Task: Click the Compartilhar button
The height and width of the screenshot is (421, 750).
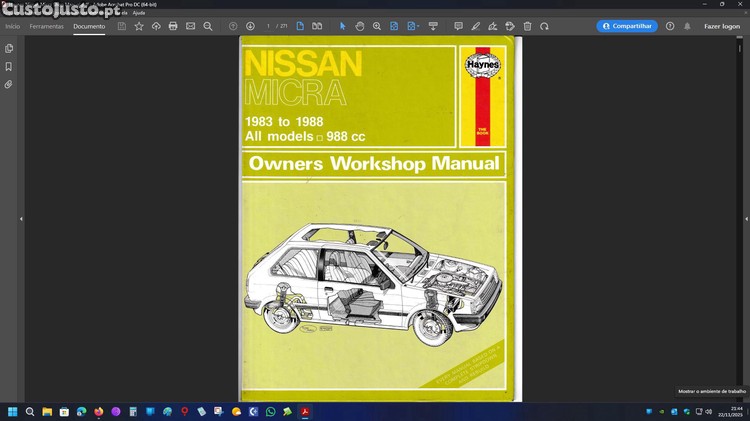Action: coord(627,26)
